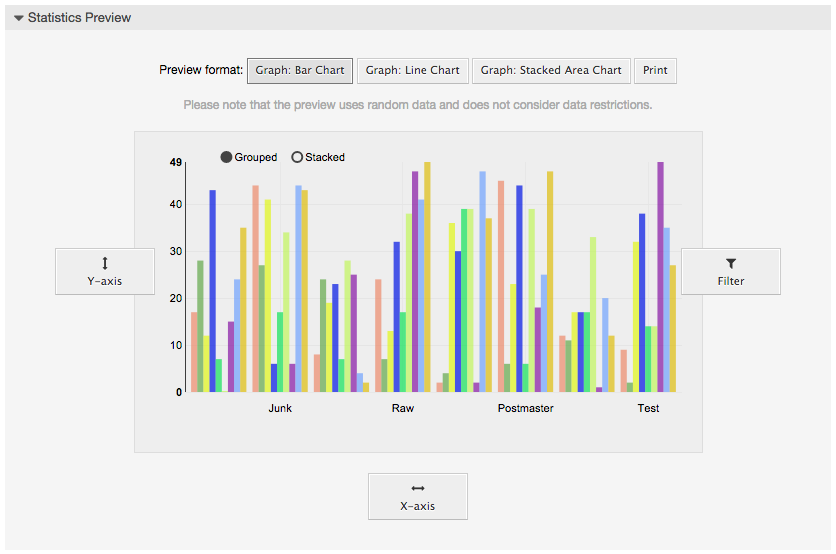Collapse the Statistics Preview section triangle
Image resolution: width=836 pixels, height=554 pixels.
tap(19, 18)
